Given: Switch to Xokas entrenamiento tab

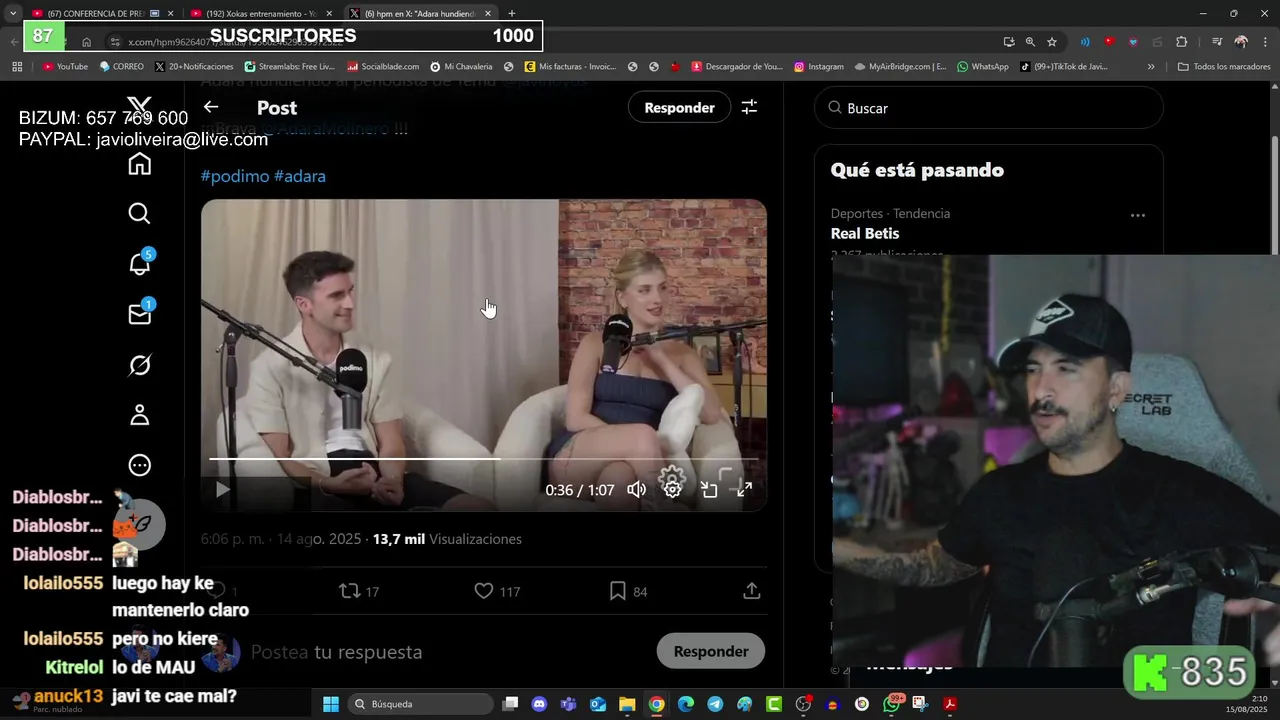Looking at the screenshot, I should (x=260, y=13).
